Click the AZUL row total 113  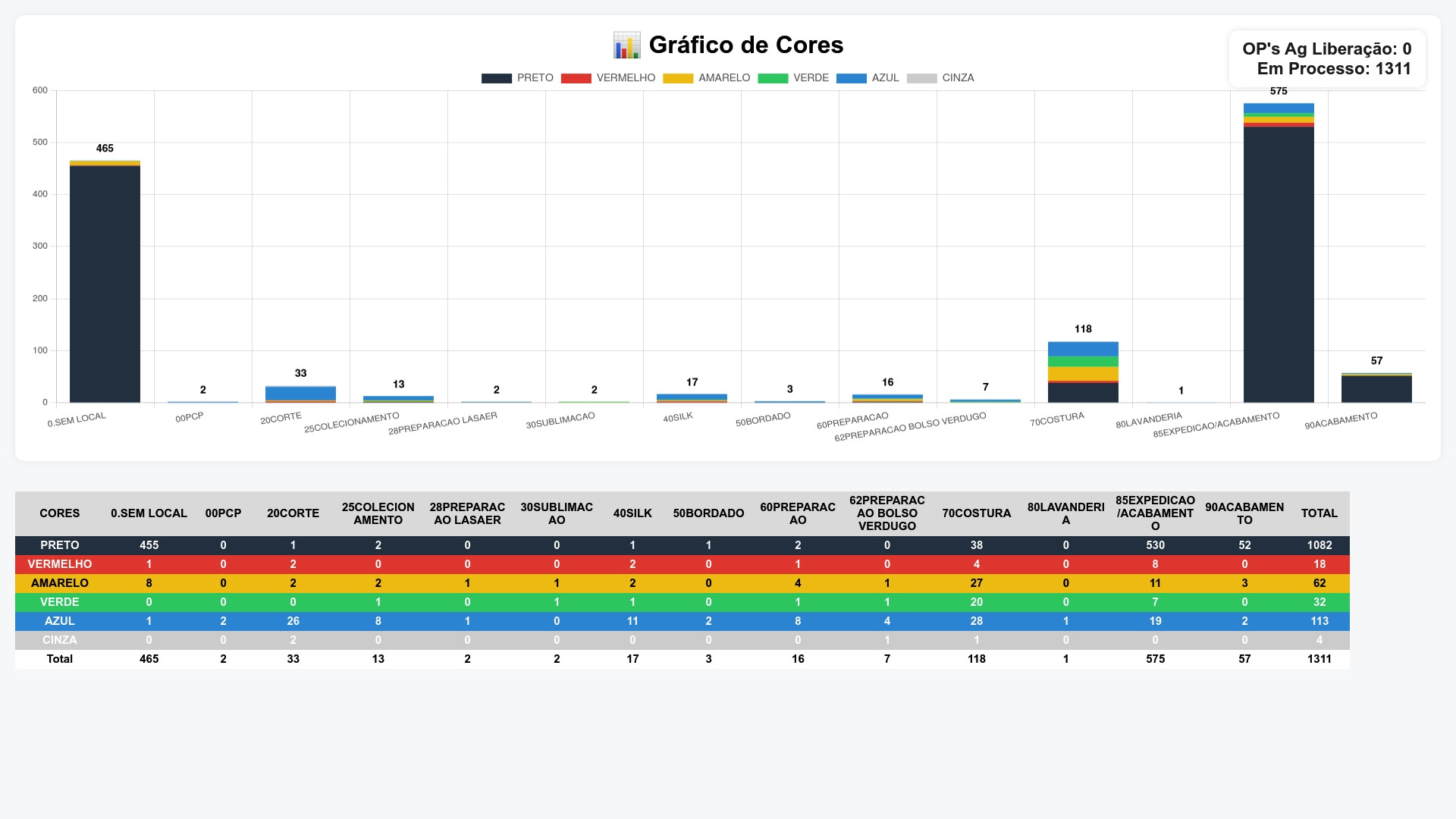(1319, 621)
